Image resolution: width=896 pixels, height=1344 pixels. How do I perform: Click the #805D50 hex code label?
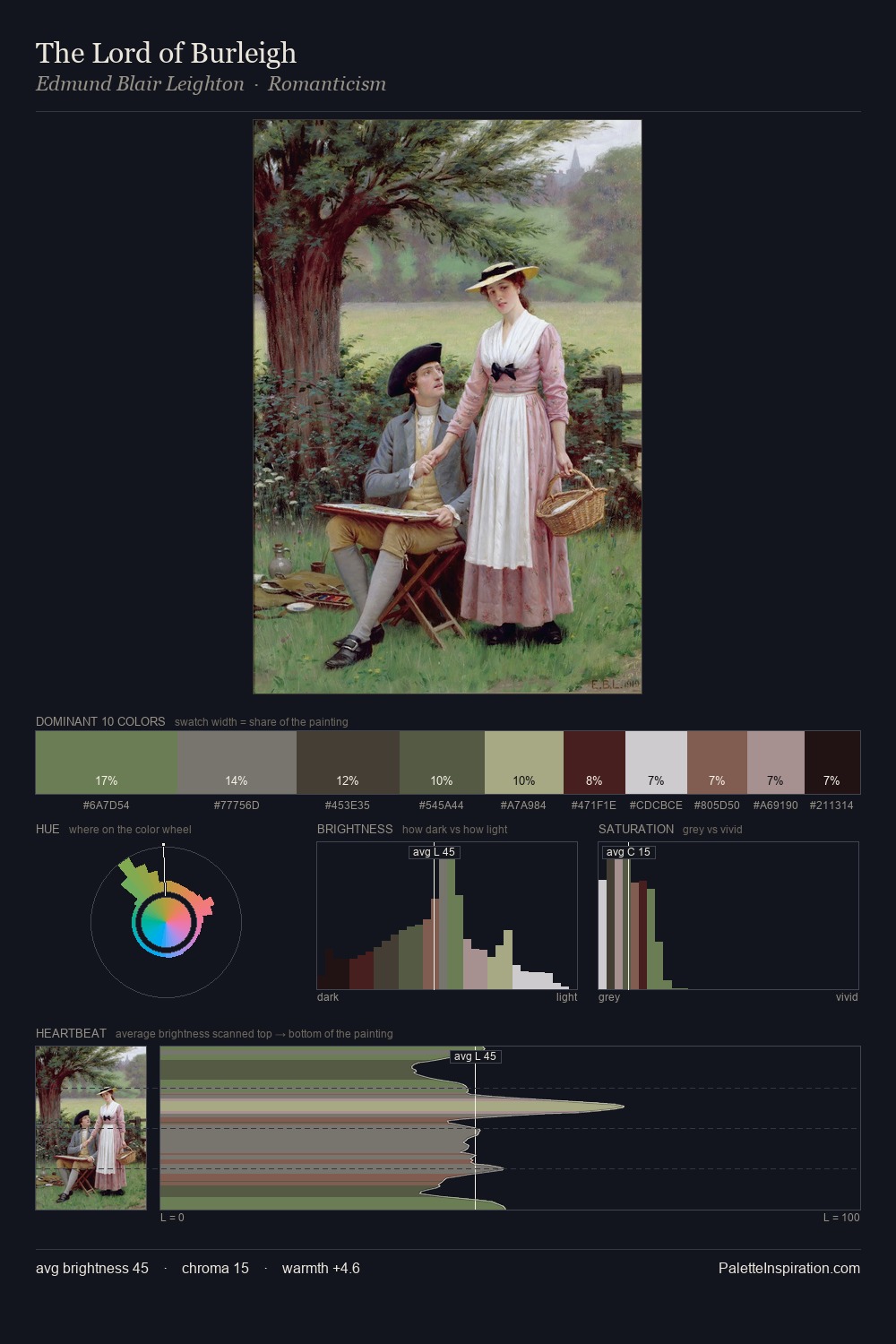point(717,806)
